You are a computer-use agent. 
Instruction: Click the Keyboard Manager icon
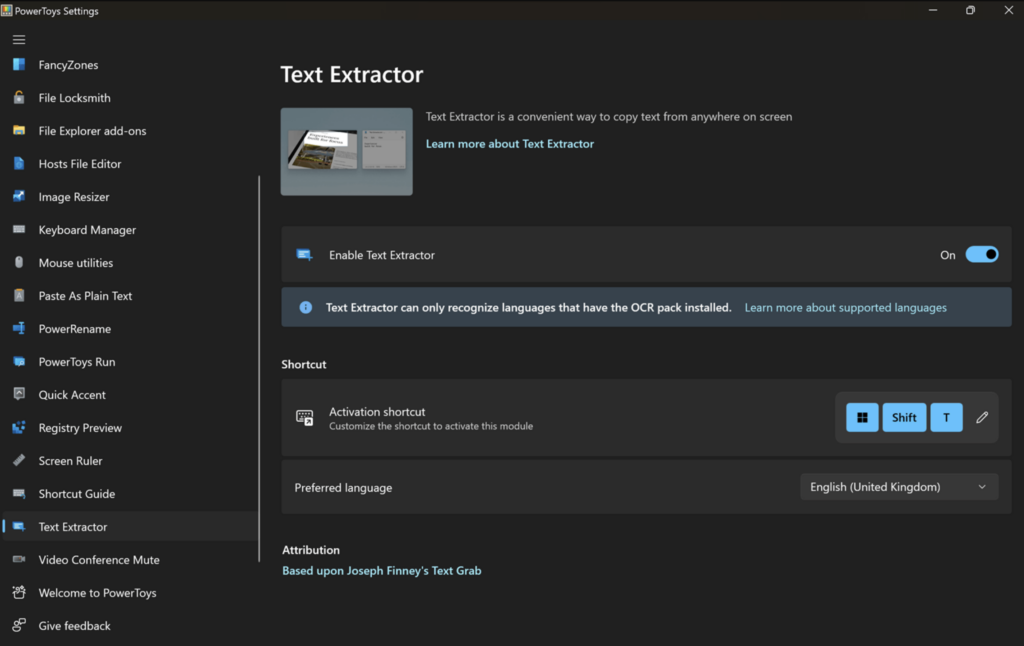point(19,229)
